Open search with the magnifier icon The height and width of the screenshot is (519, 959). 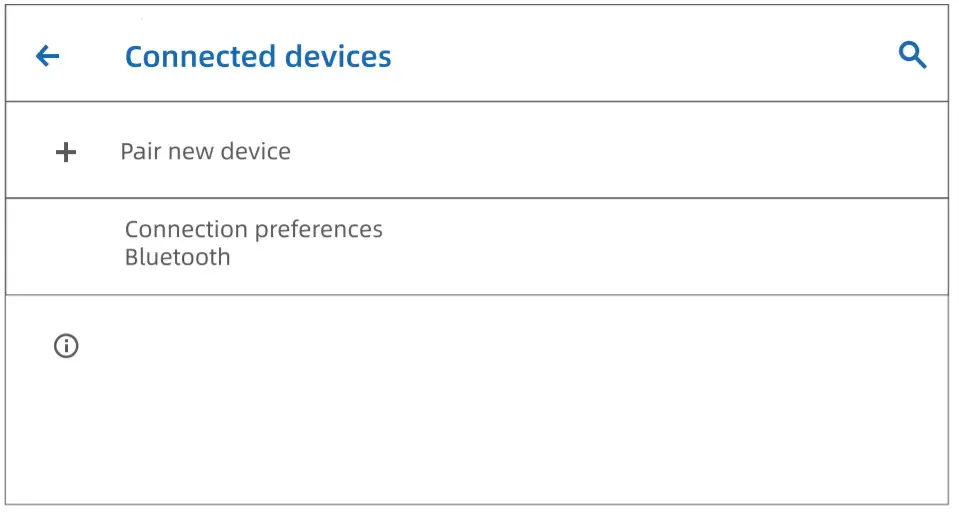912,55
